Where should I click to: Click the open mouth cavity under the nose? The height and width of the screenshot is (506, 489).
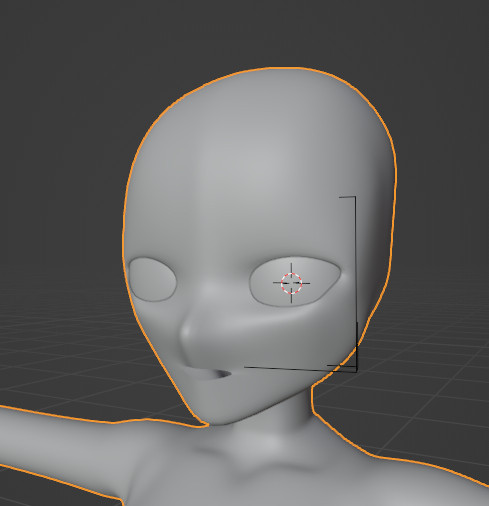(x=218, y=374)
